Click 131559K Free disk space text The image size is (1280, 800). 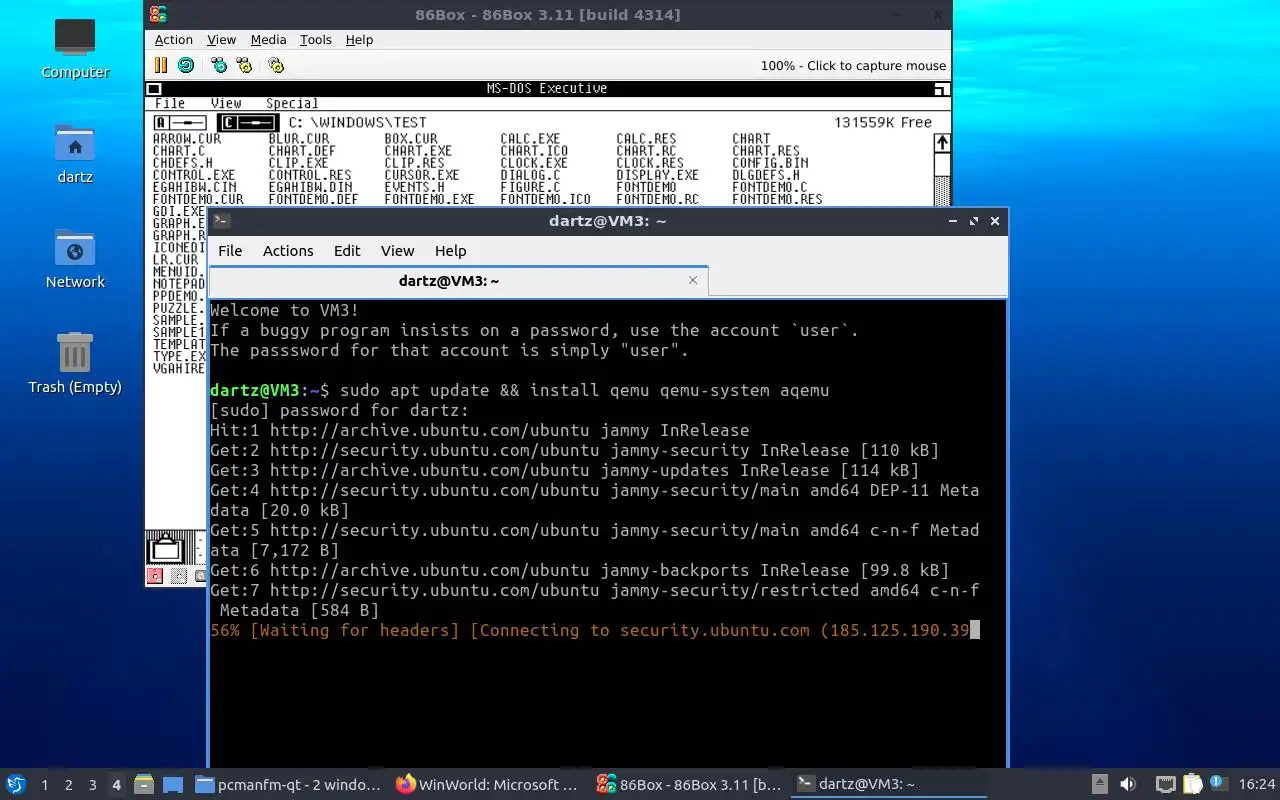pos(882,122)
